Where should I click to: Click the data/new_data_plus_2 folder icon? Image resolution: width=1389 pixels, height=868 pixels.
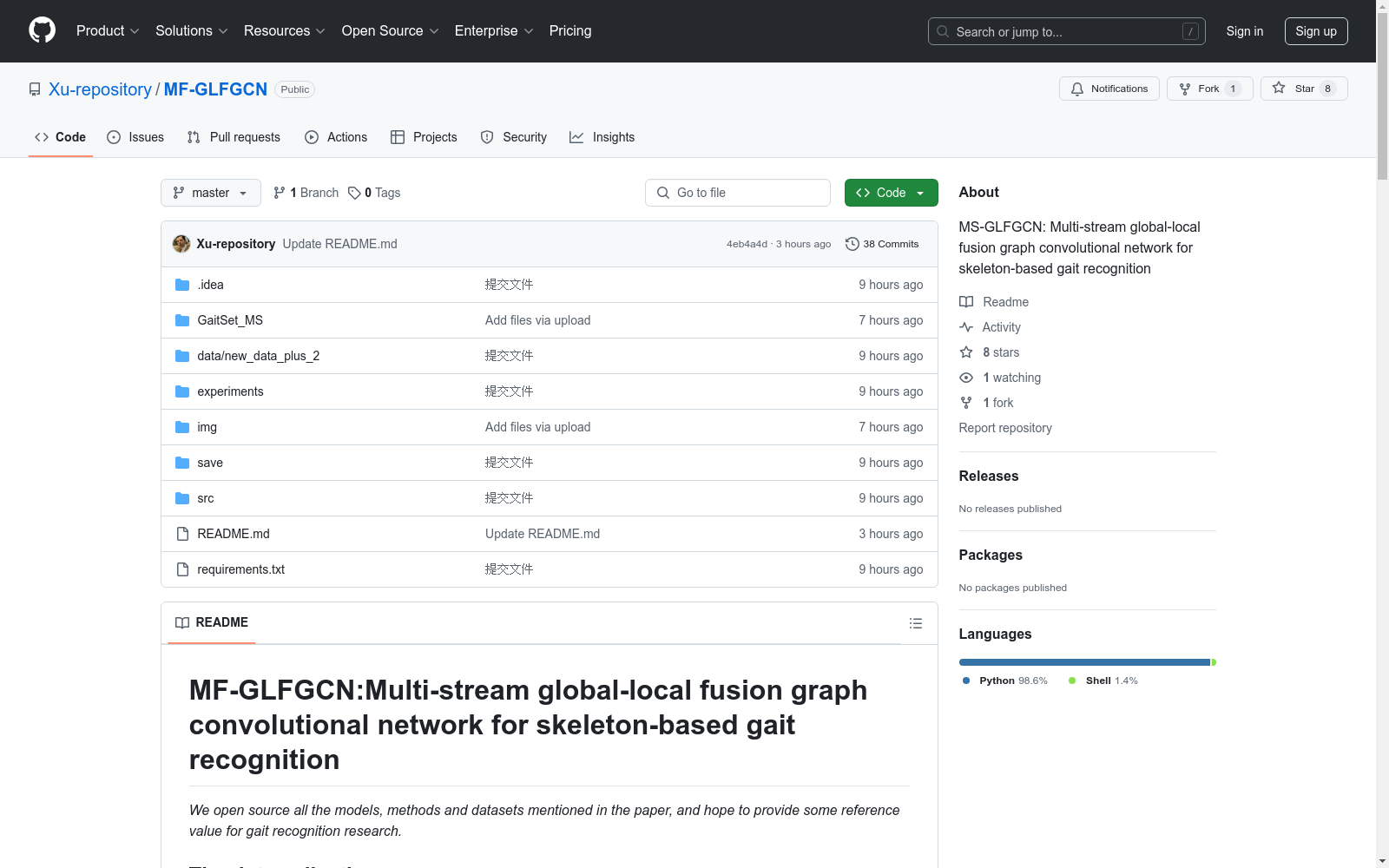point(182,356)
